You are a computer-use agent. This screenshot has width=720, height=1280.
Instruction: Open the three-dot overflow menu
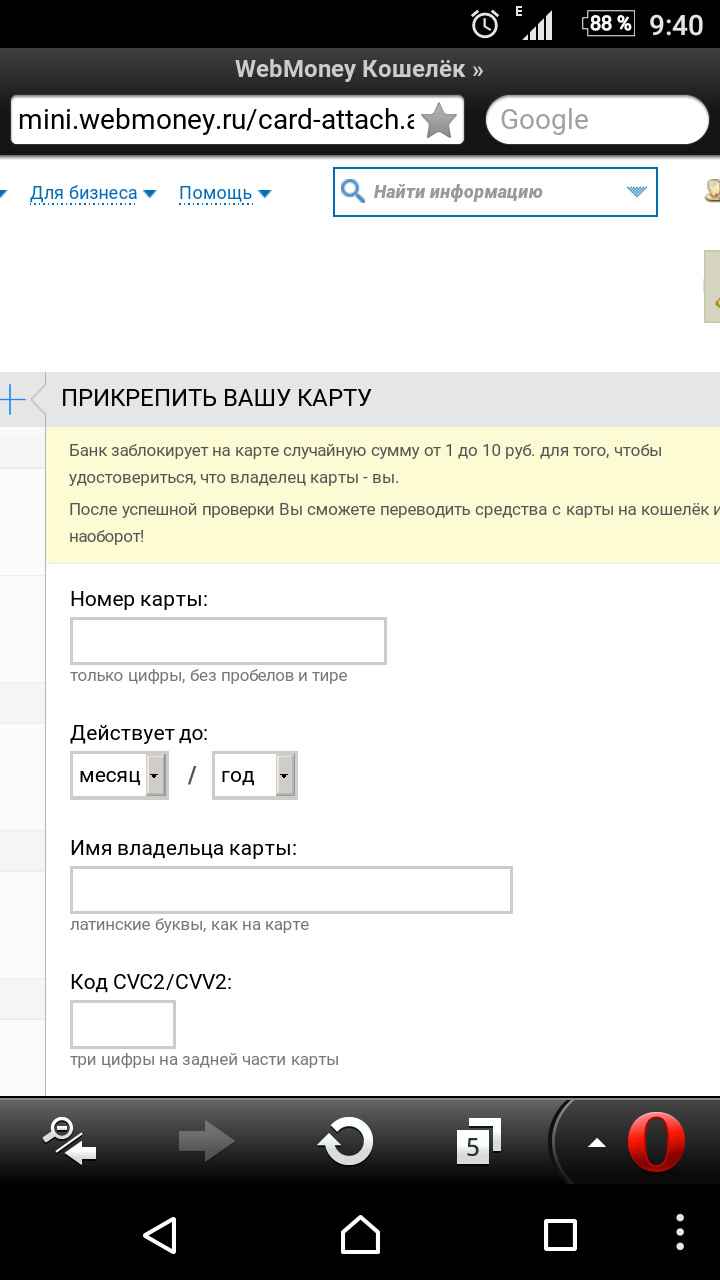680,1234
